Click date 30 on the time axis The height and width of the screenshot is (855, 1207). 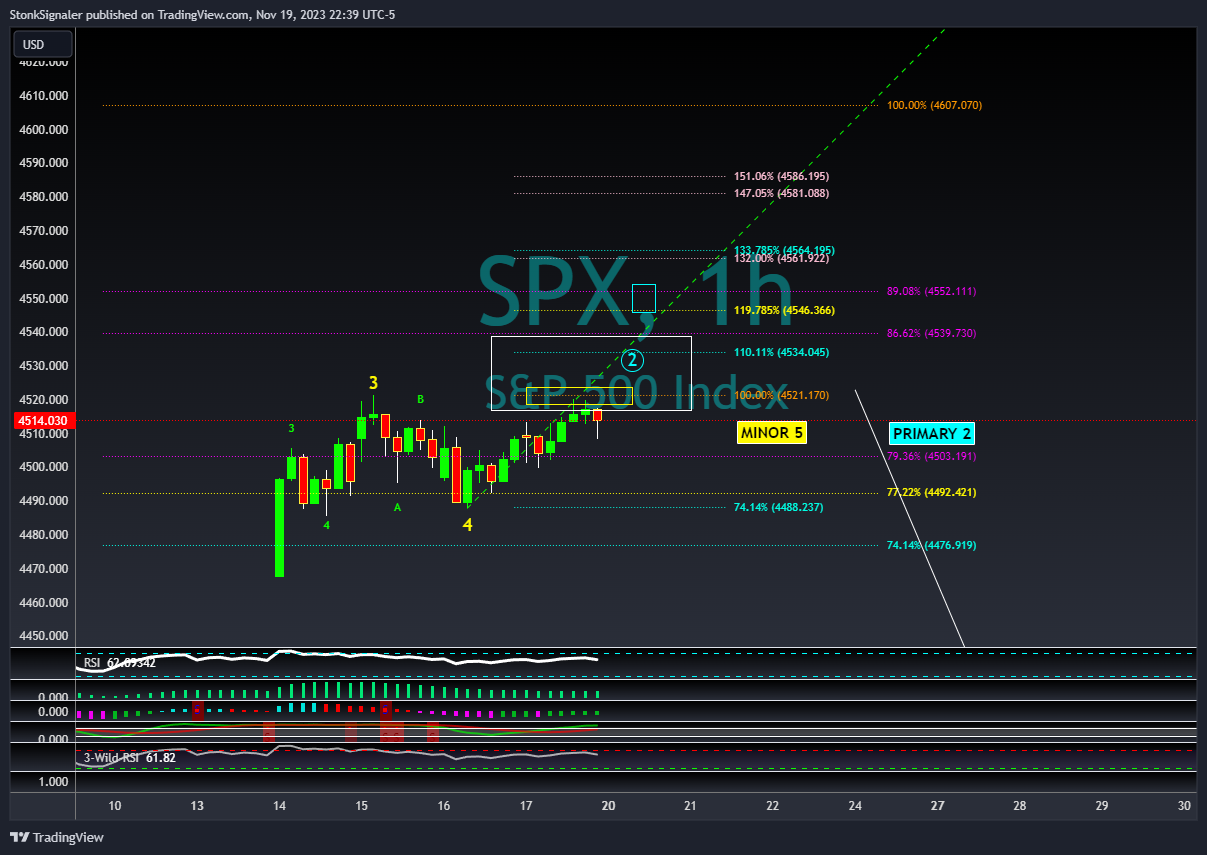(1185, 806)
